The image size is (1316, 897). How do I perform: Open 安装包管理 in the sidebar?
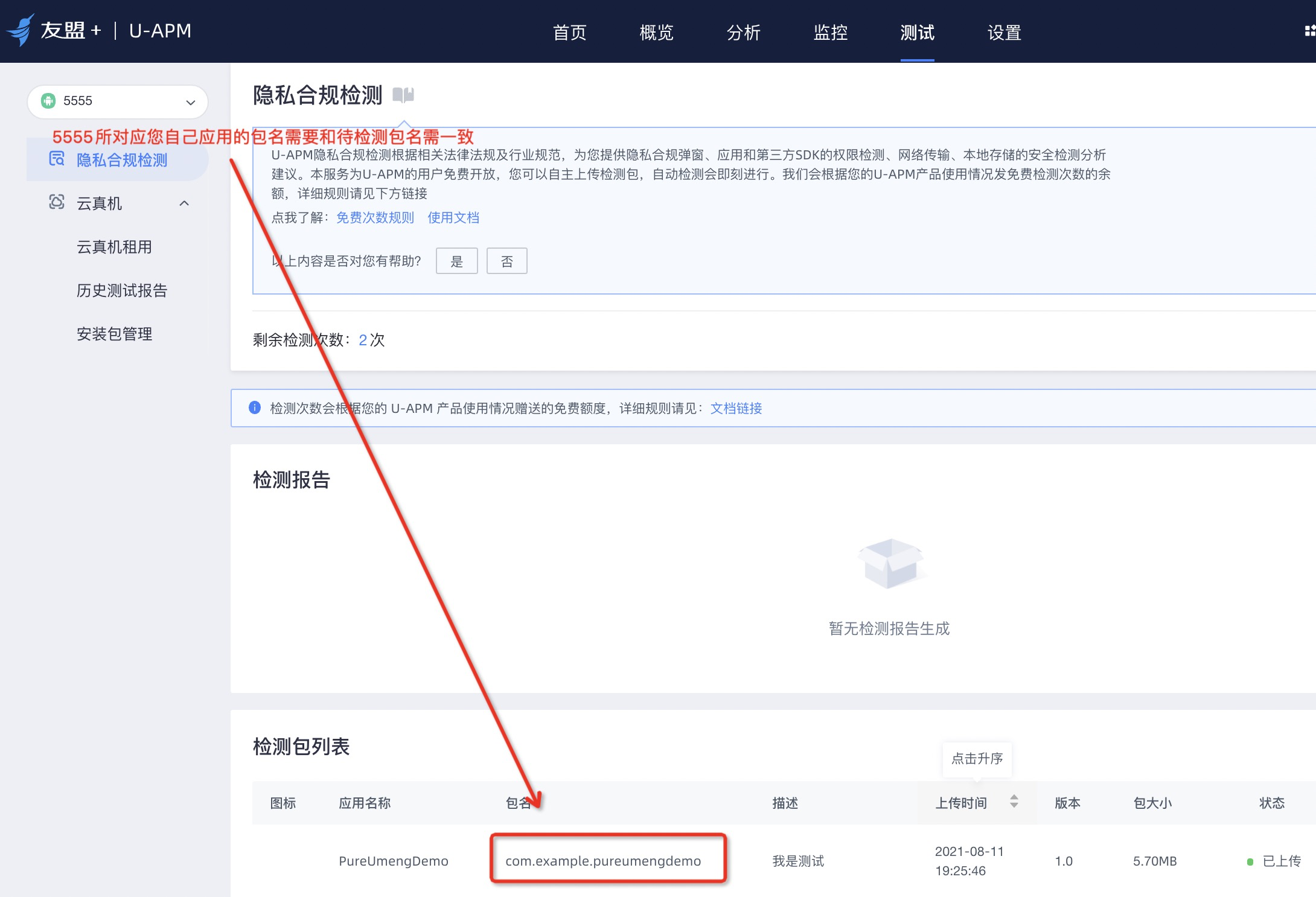point(114,334)
